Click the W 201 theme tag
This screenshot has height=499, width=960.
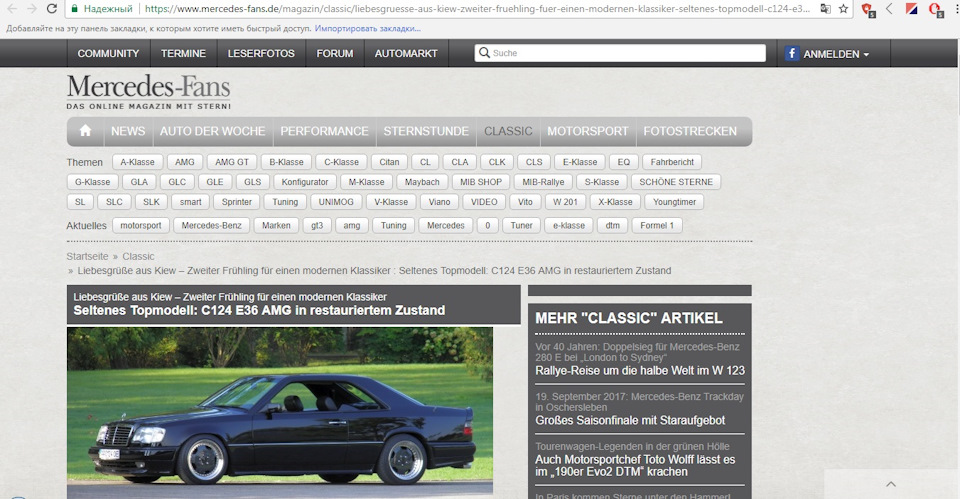[x=565, y=201]
